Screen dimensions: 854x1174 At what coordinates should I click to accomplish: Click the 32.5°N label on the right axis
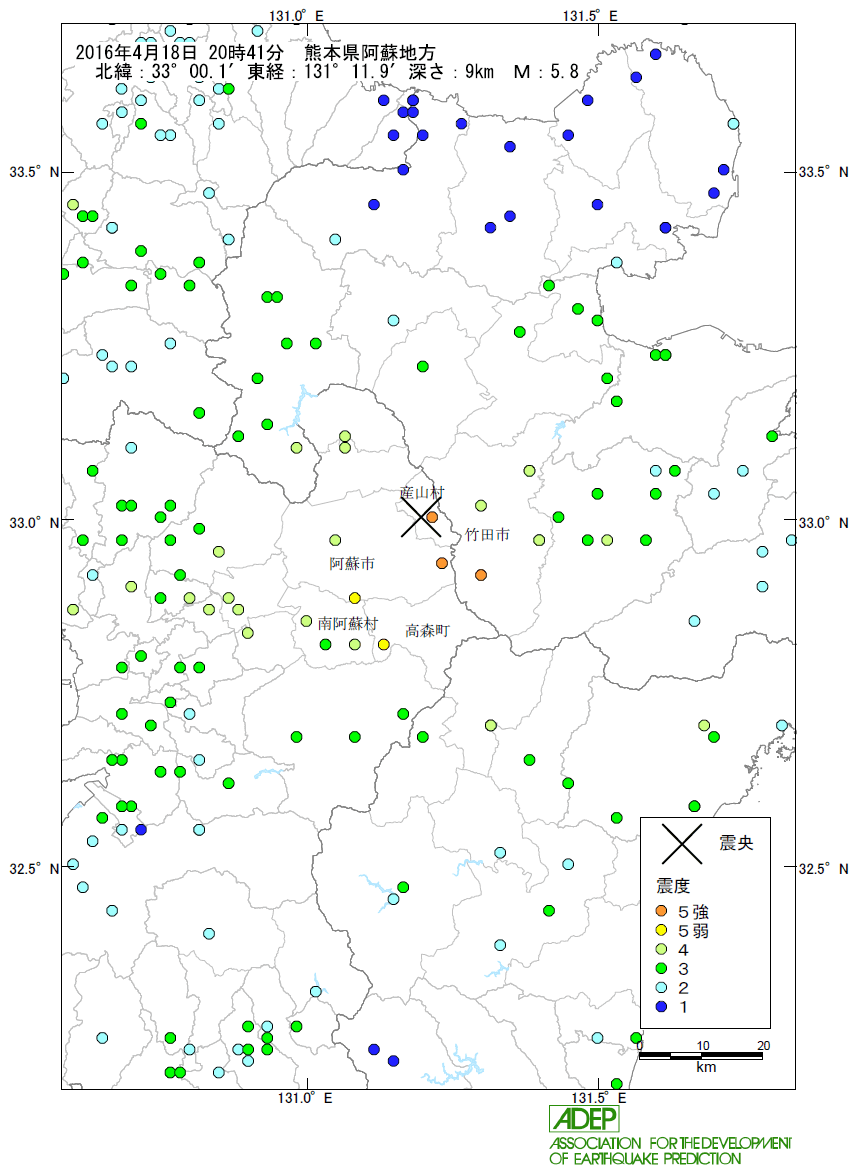(824, 869)
